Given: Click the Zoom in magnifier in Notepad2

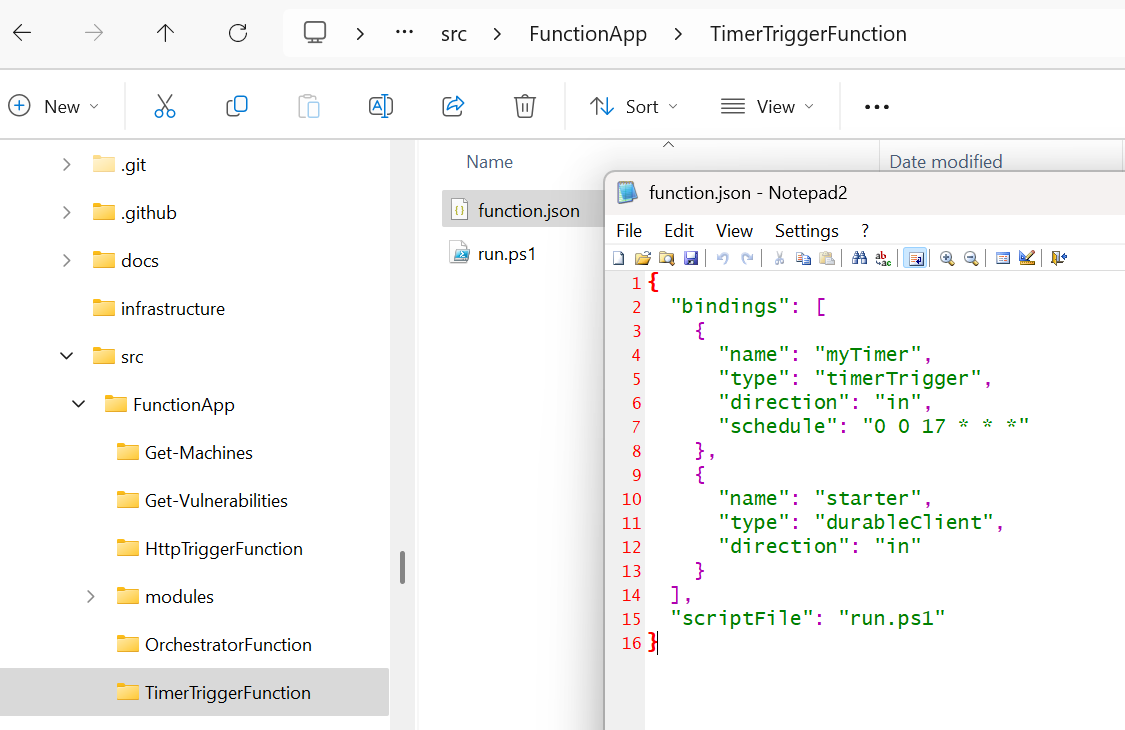Looking at the screenshot, I should [x=947, y=258].
